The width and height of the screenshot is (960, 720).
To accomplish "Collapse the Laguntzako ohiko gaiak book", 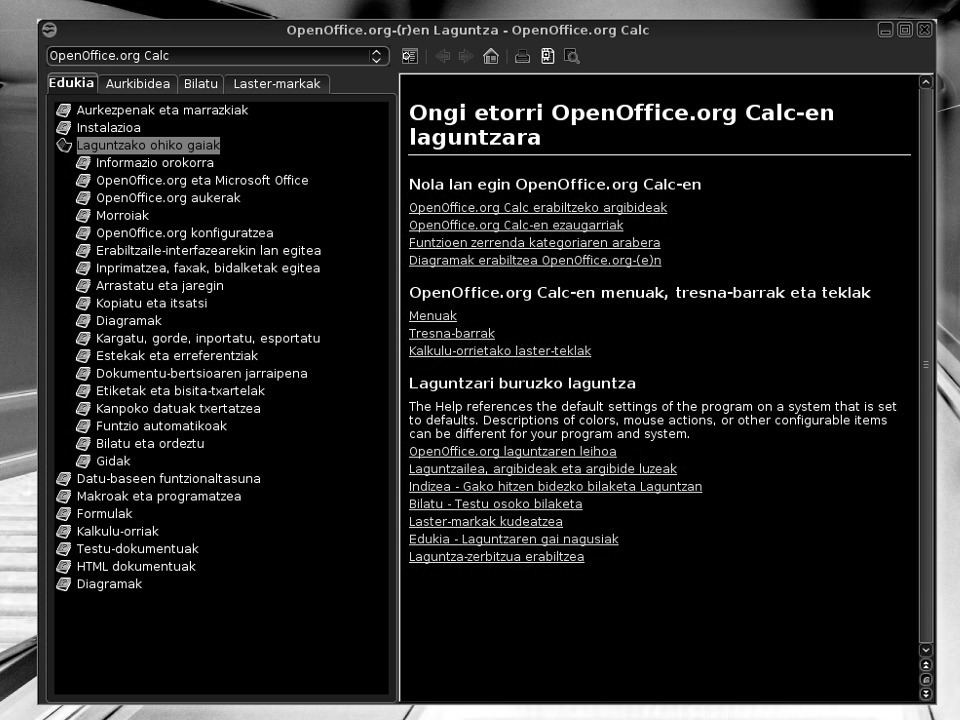I will coord(64,145).
